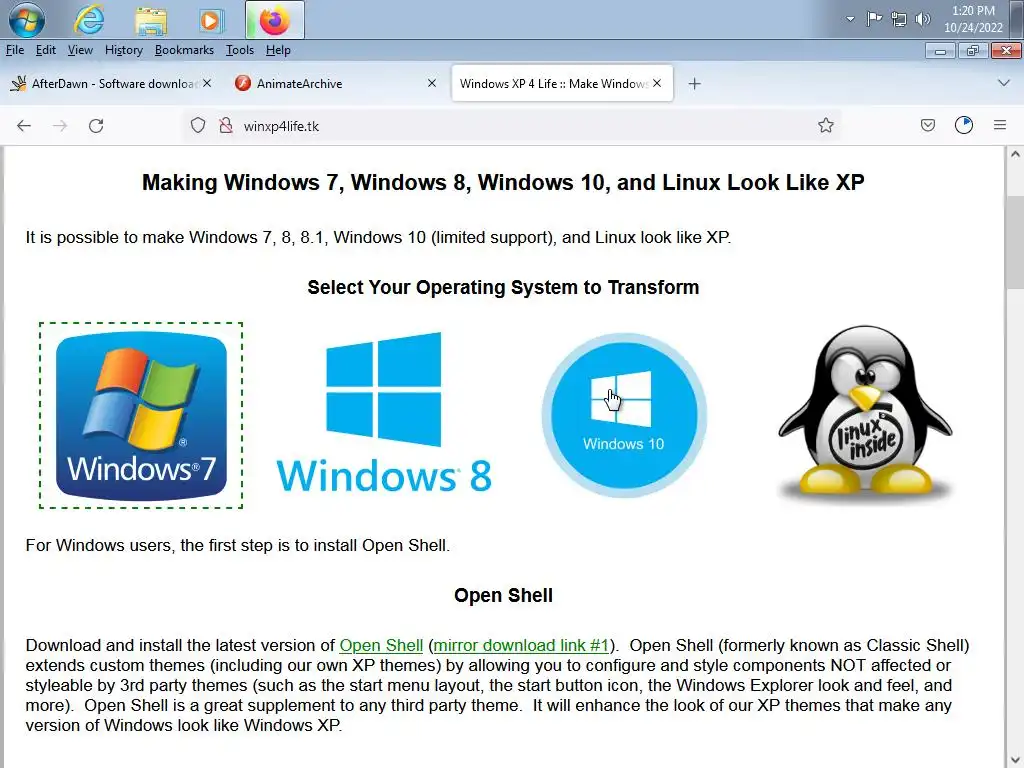Click the page vertical scrollbar thumb
Viewport: 1024px width, 768px height.
[1014, 240]
